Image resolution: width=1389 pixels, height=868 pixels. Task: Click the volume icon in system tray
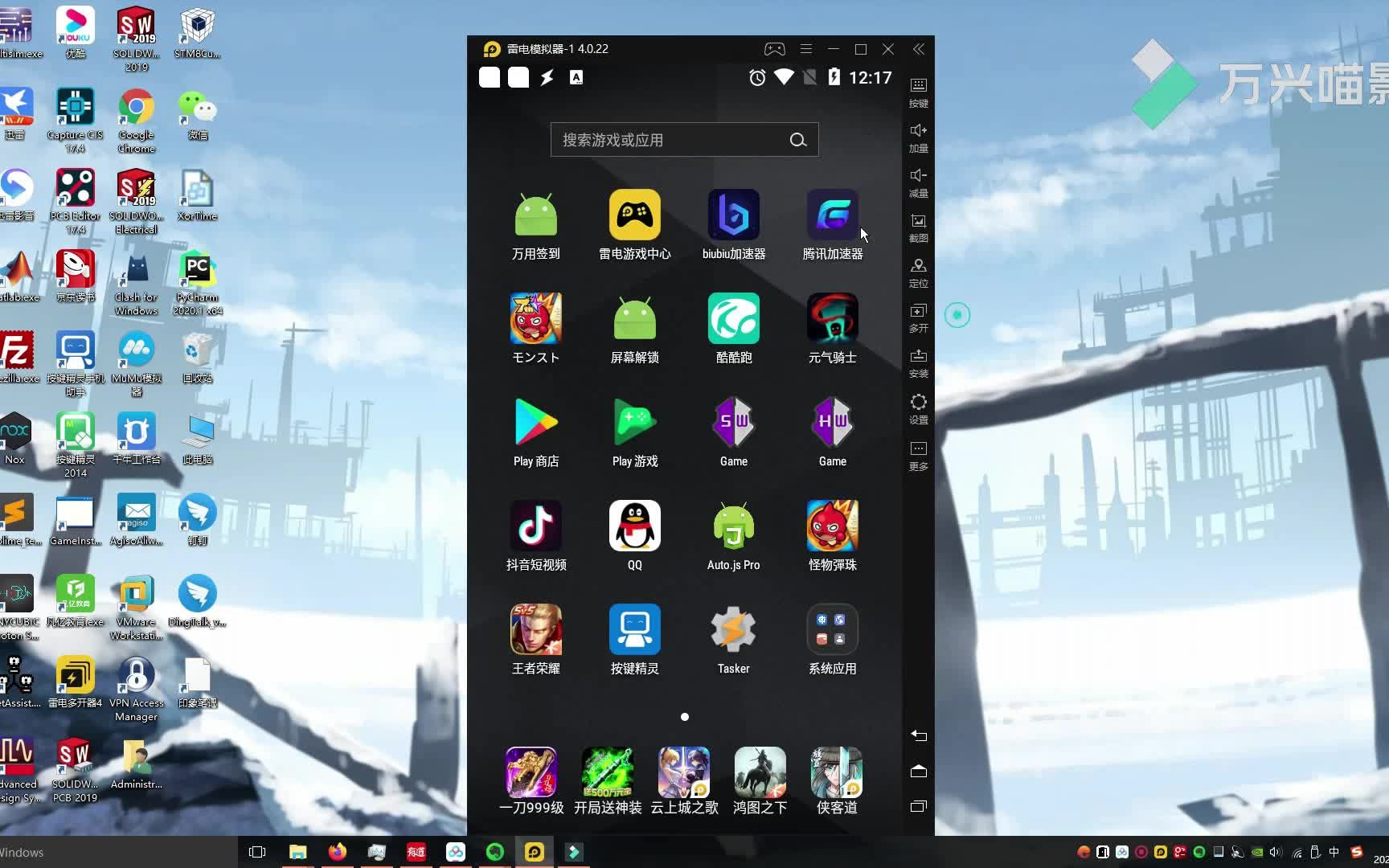point(1276,852)
